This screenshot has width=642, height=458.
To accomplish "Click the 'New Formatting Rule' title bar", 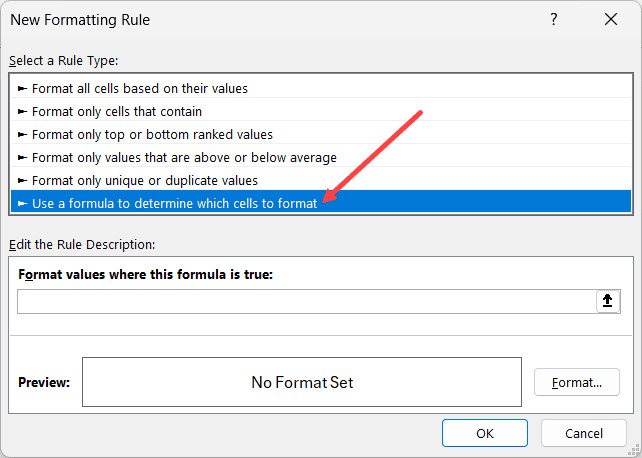I will (x=200, y=19).
